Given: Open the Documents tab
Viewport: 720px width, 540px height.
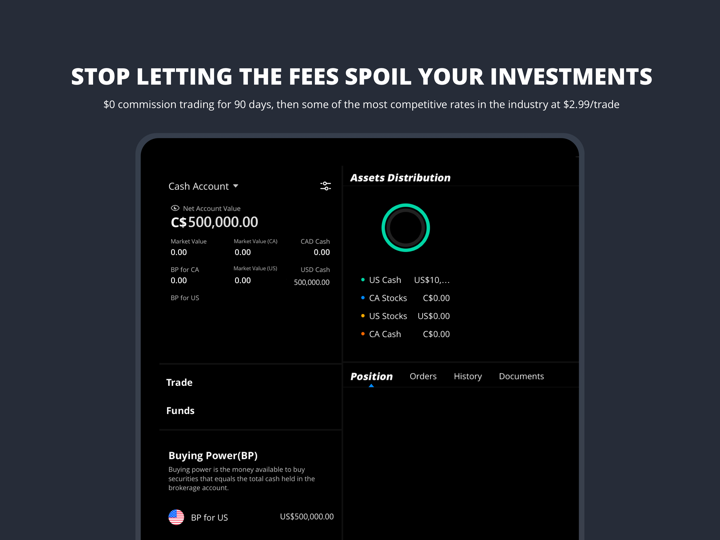Looking at the screenshot, I should (521, 376).
